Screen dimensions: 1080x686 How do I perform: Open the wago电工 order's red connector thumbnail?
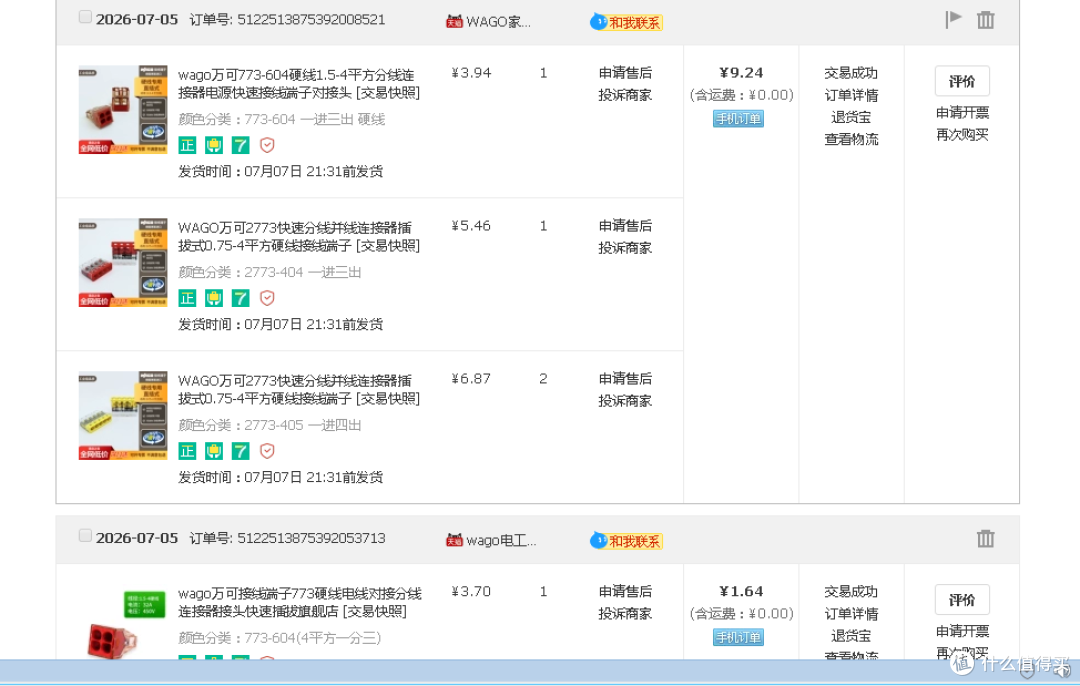click(x=123, y=623)
